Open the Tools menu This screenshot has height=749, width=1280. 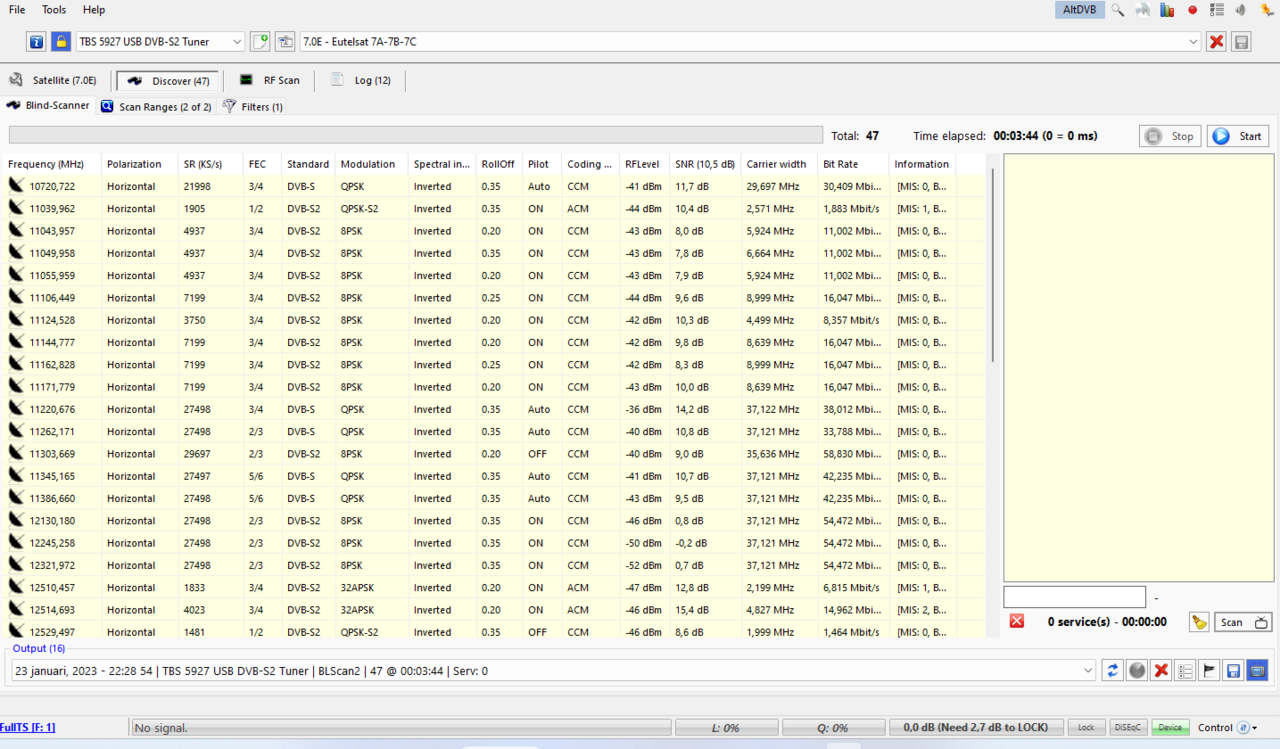[x=54, y=10]
